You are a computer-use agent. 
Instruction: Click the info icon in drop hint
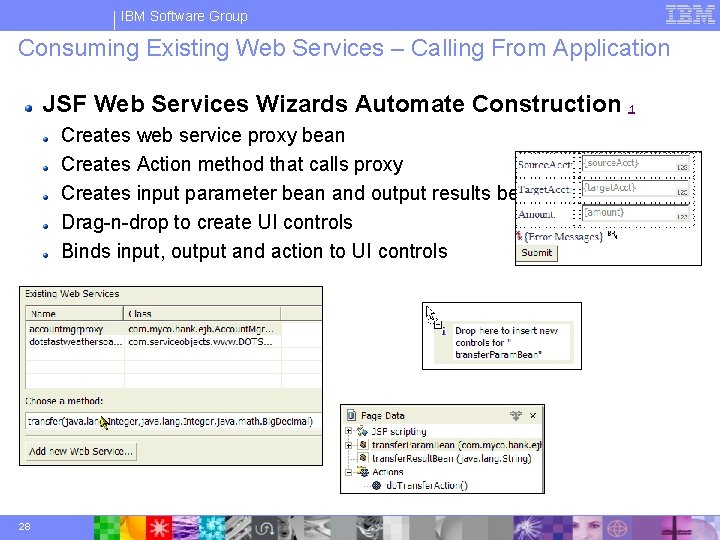point(444,332)
